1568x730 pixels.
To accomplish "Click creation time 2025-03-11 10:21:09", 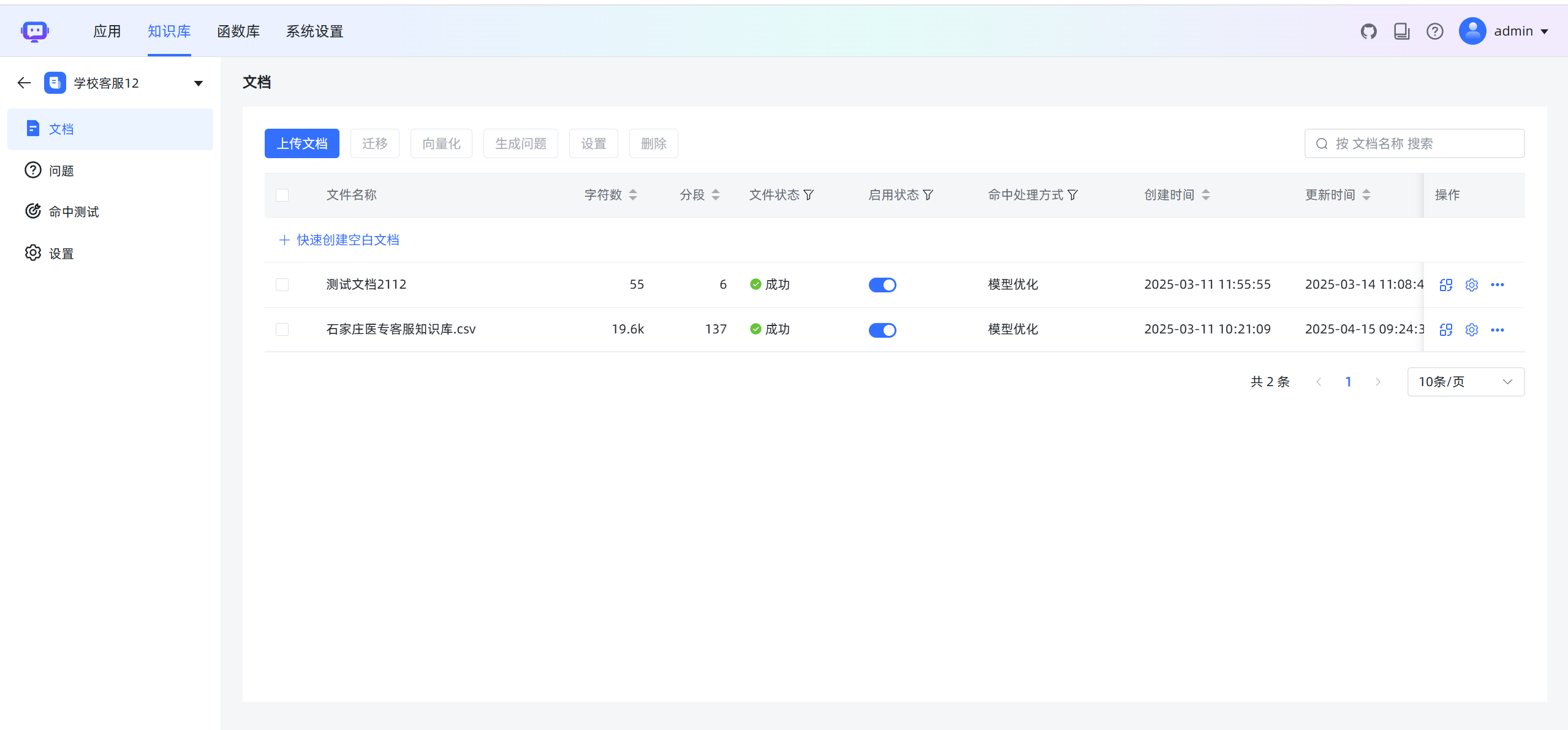I will (x=1207, y=329).
